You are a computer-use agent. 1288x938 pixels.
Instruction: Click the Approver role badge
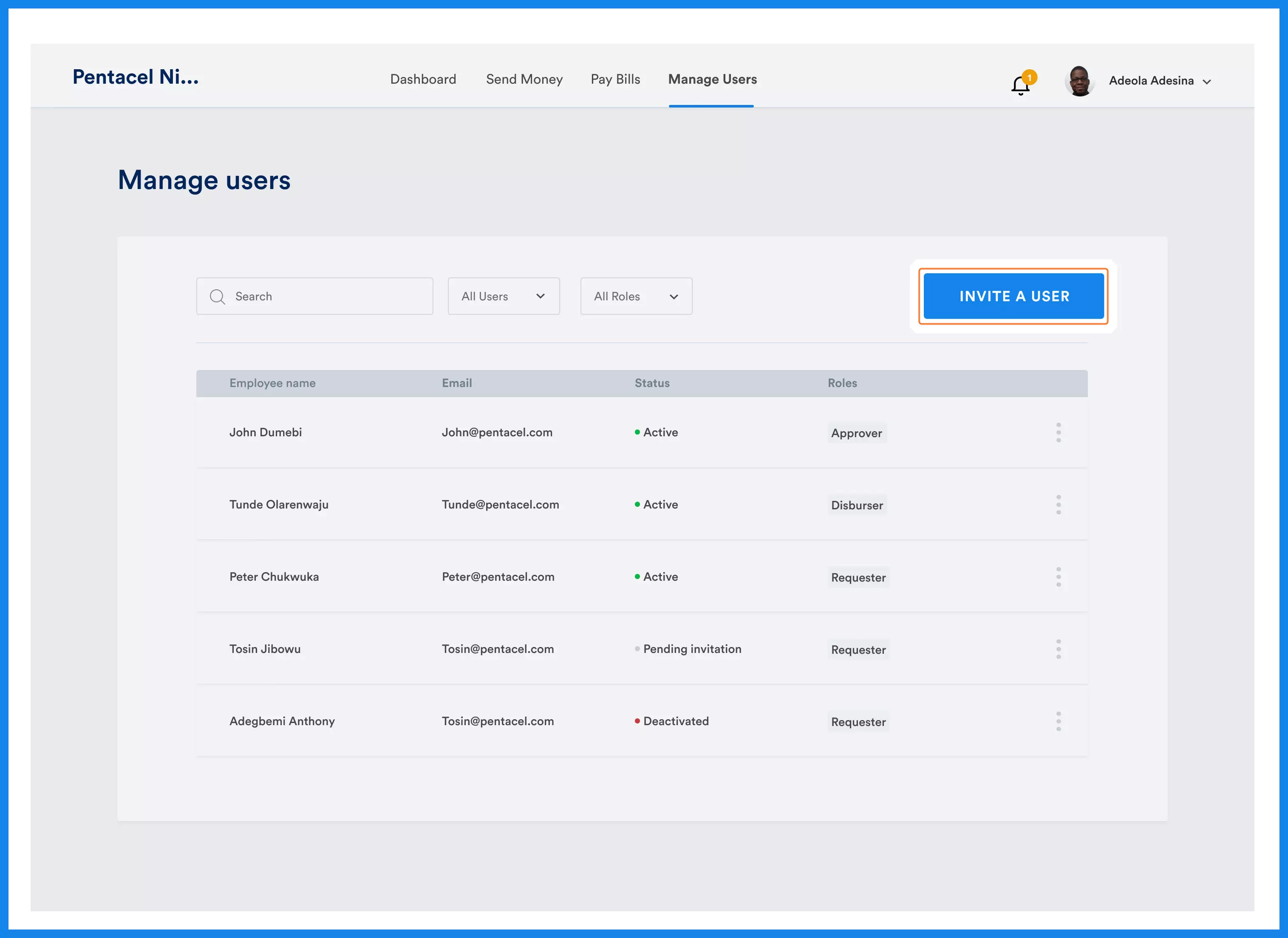[857, 433]
